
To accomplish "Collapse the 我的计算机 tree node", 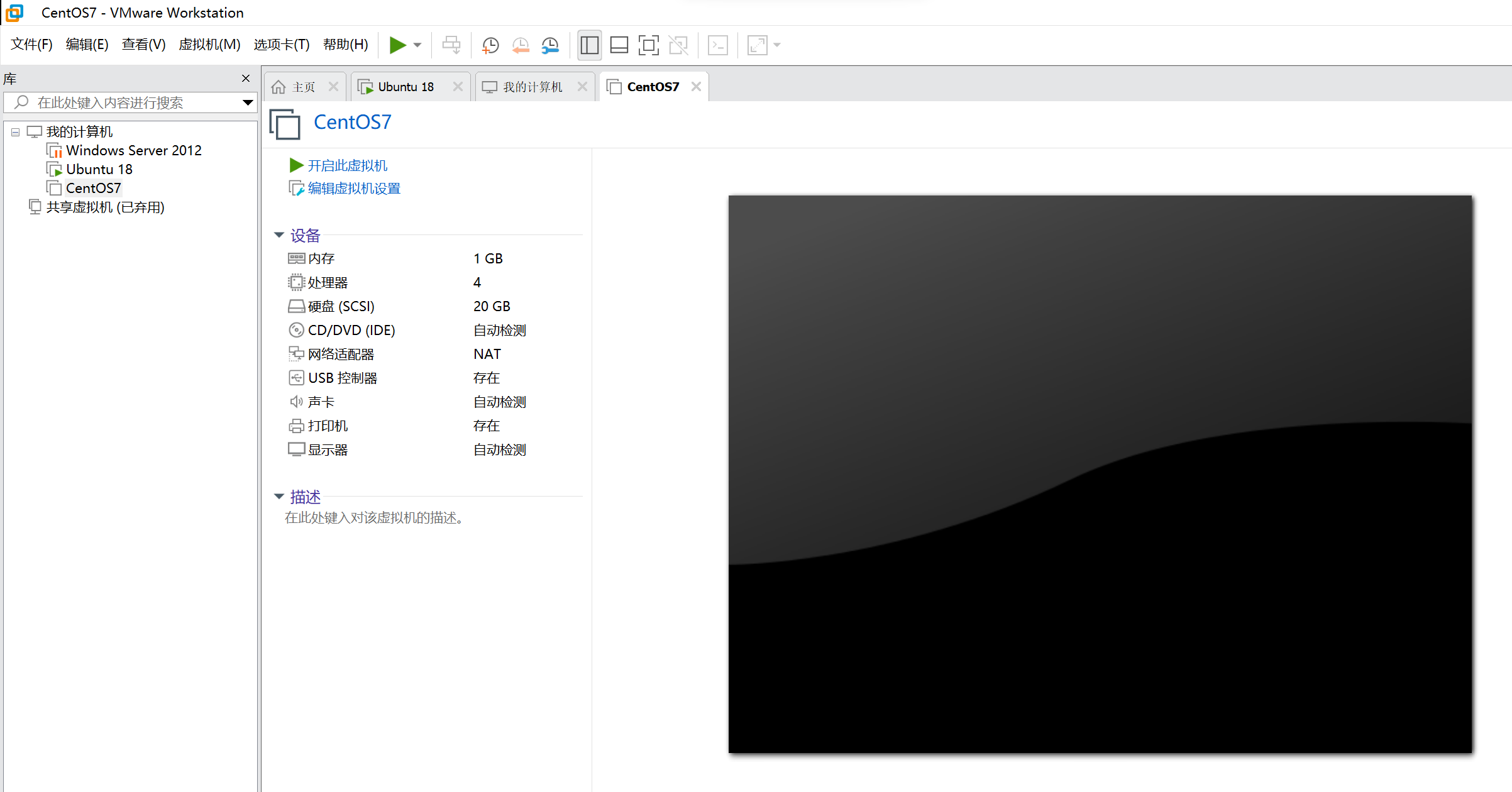I will pos(15,132).
